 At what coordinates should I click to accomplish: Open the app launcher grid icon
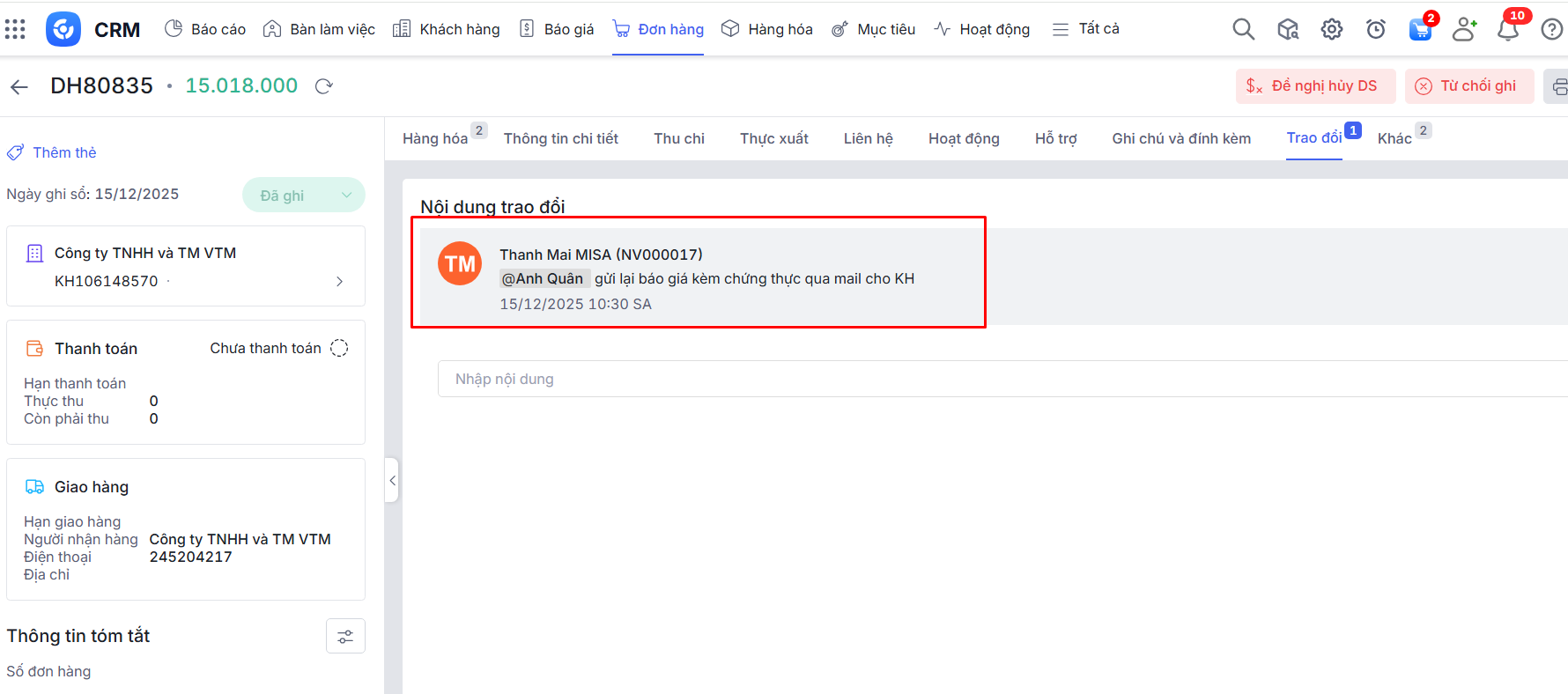(15, 29)
